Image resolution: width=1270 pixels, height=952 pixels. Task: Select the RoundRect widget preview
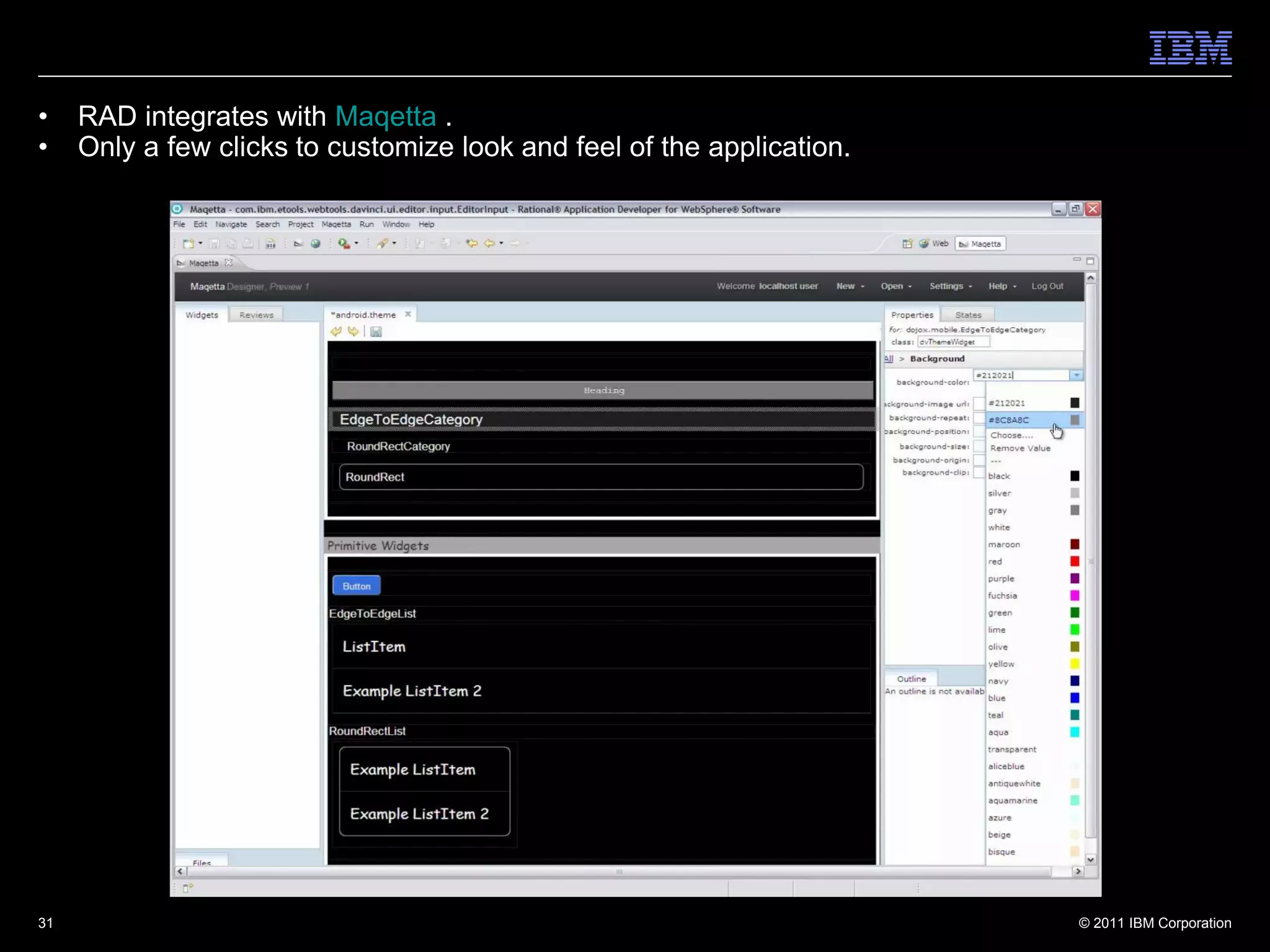click(601, 477)
